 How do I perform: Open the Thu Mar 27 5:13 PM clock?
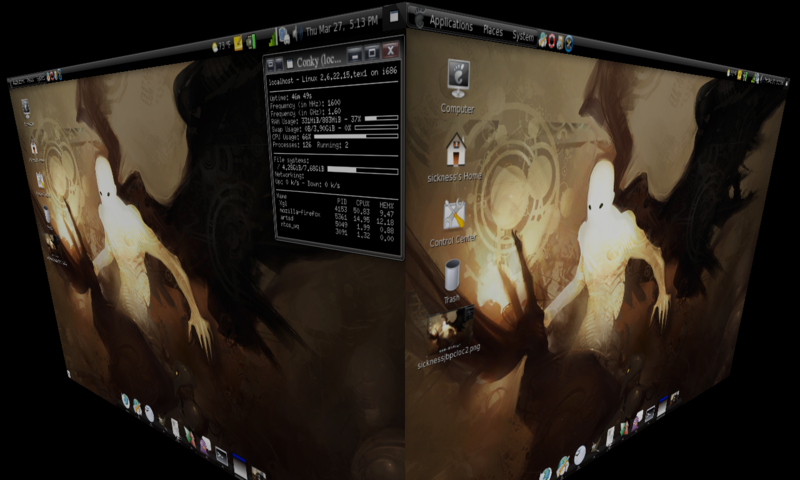tap(341, 26)
